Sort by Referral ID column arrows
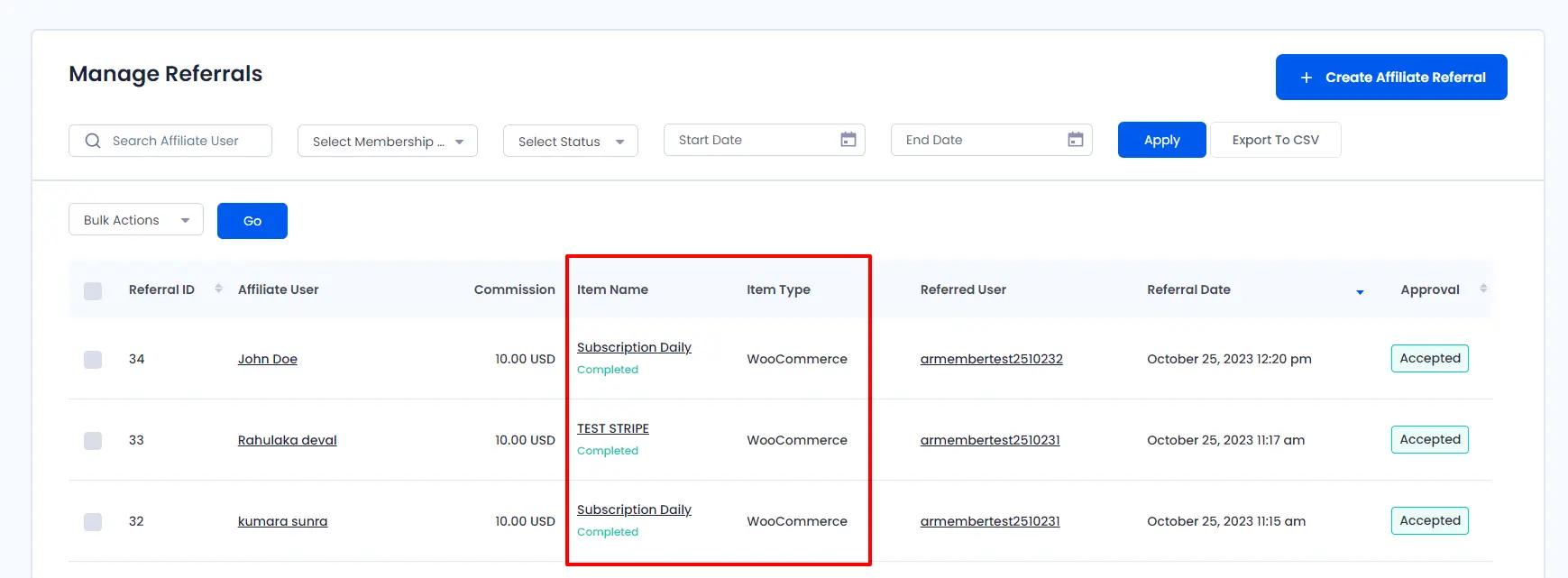The height and width of the screenshot is (578, 1568). pyautogui.click(x=218, y=289)
